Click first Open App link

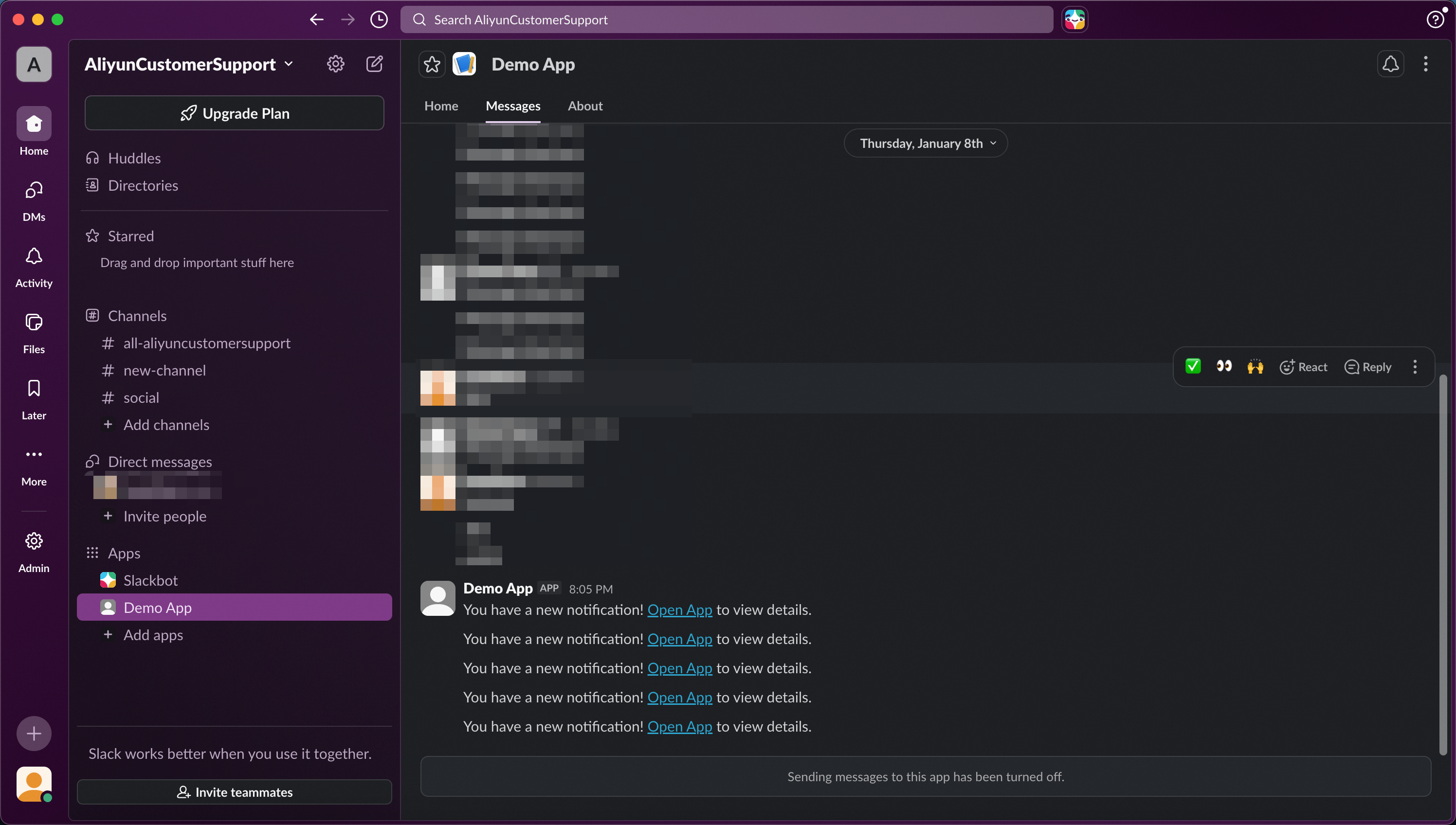tap(679, 610)
